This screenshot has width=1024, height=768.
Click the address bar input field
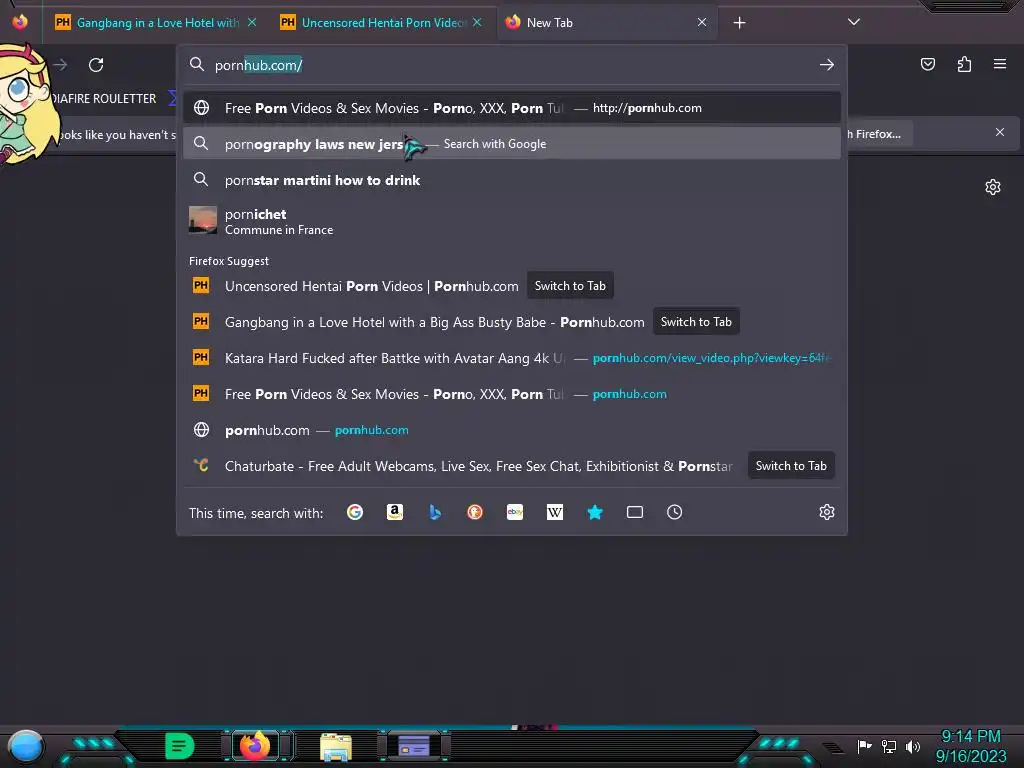(x=509, y=65)
